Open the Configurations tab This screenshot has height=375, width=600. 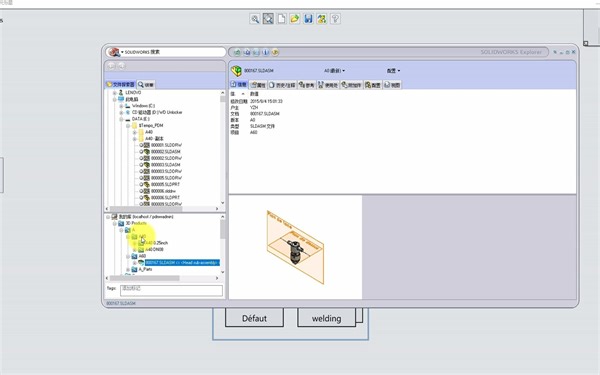[x=373, y=85]
